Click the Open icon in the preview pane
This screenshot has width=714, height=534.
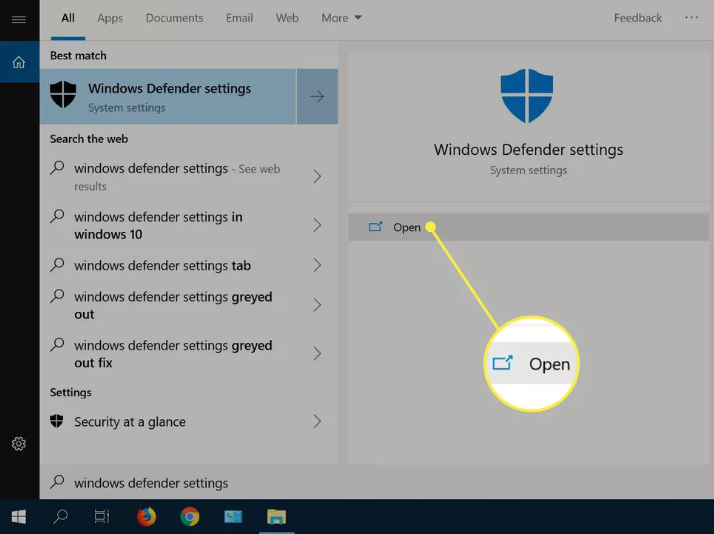(x=375, y=226)
